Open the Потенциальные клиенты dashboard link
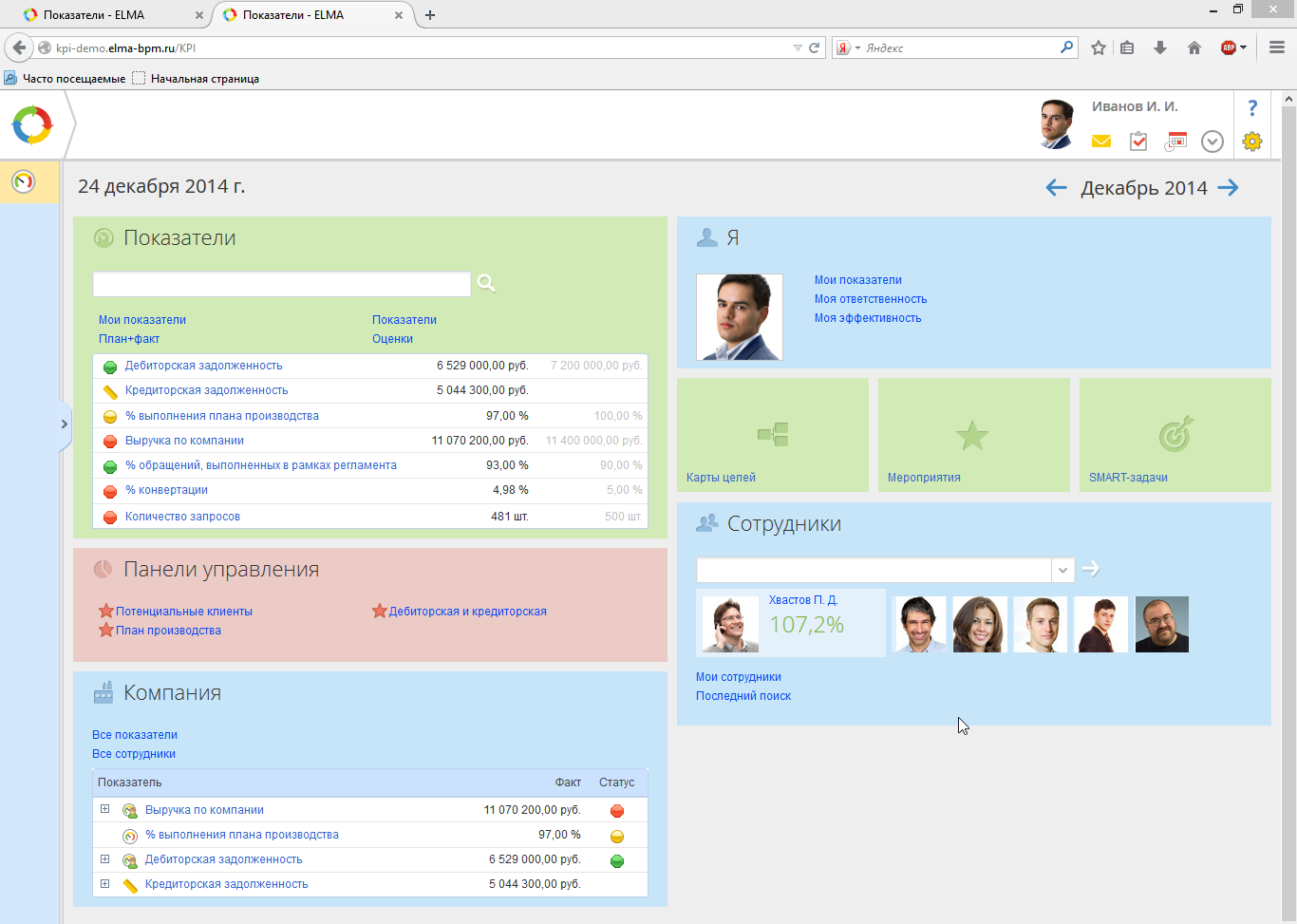Screen dimensions: 1297x924 point(184,612)
